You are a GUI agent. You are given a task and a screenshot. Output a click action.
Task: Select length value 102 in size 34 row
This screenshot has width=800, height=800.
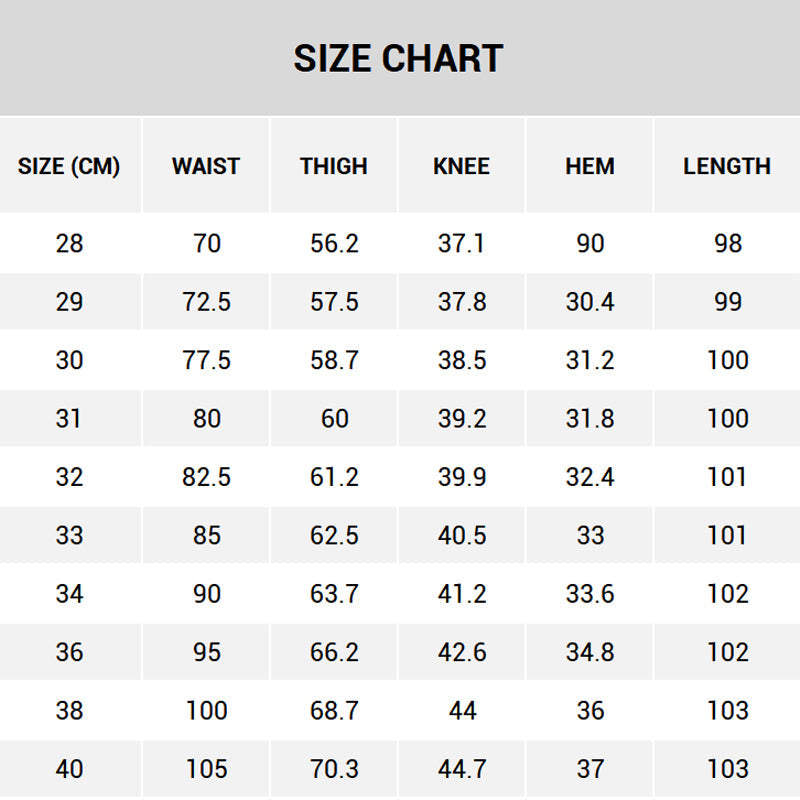tap(727, 594)
